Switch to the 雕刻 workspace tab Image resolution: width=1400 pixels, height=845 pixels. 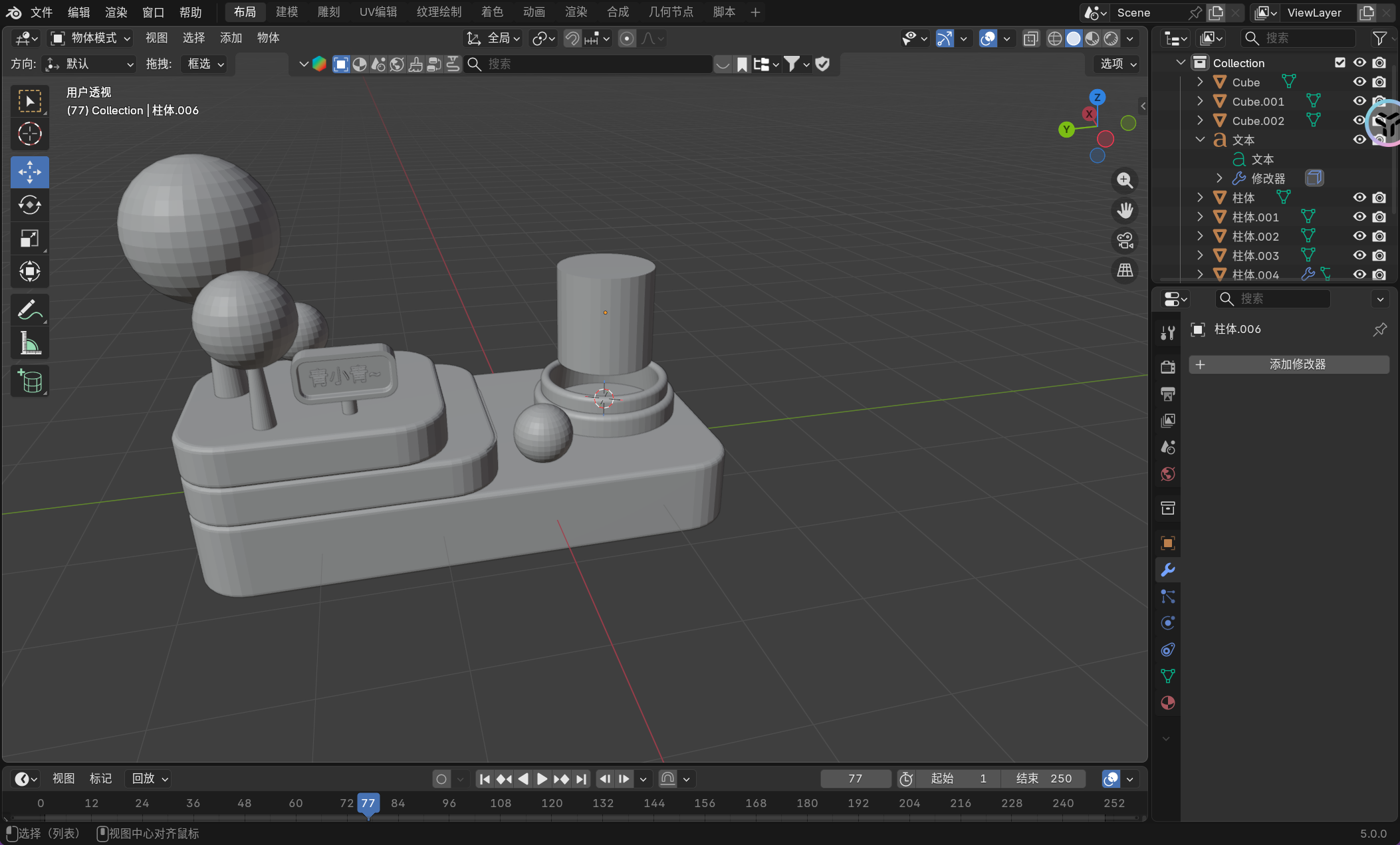[x=328, y=12]
